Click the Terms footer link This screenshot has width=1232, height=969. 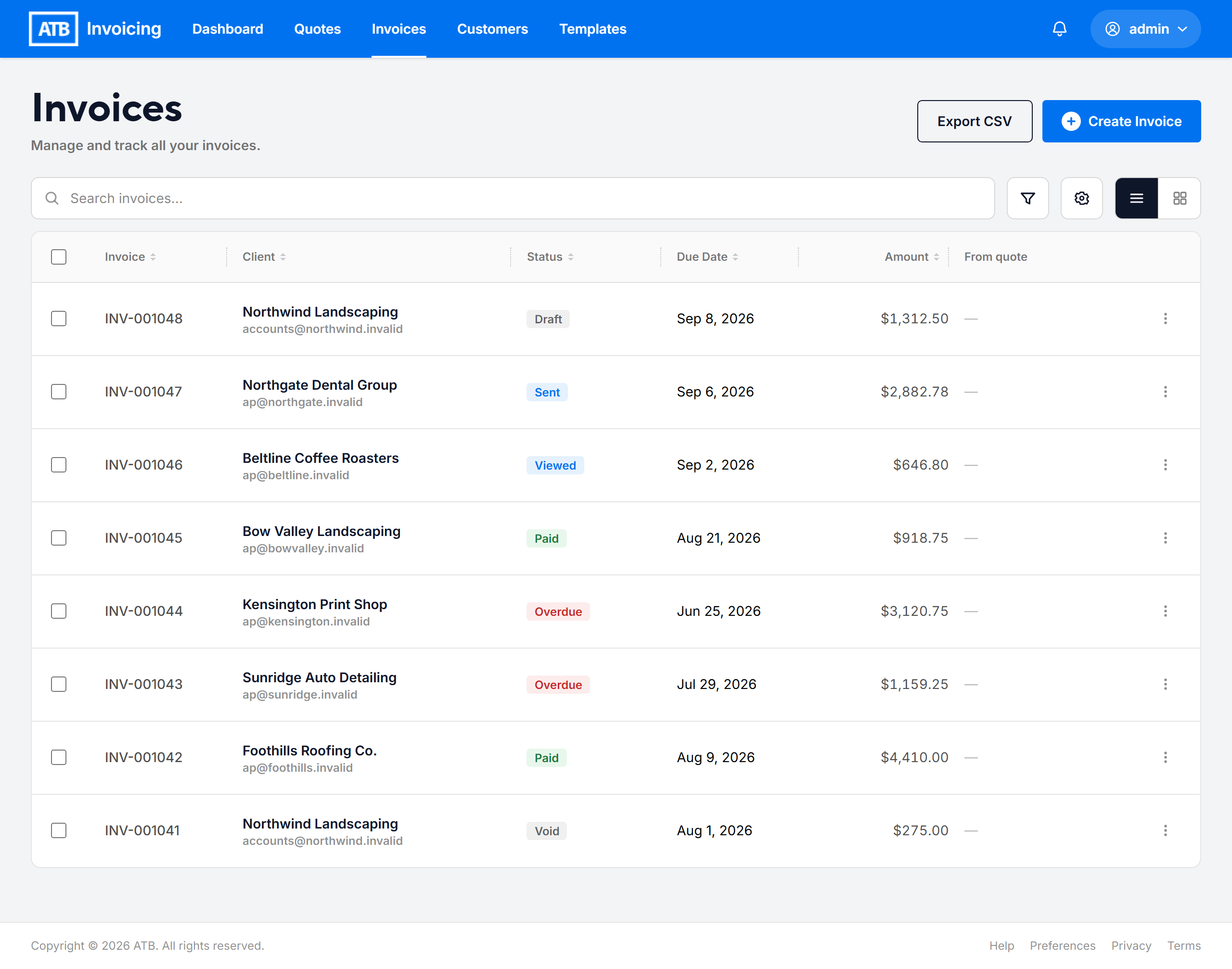point(1184,946)
